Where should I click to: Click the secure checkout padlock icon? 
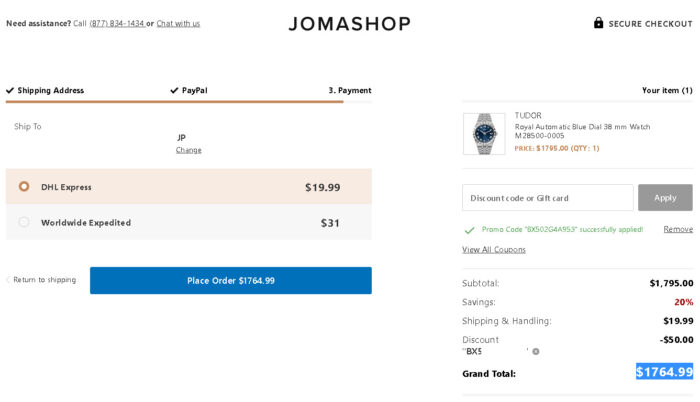click(598, 23)
